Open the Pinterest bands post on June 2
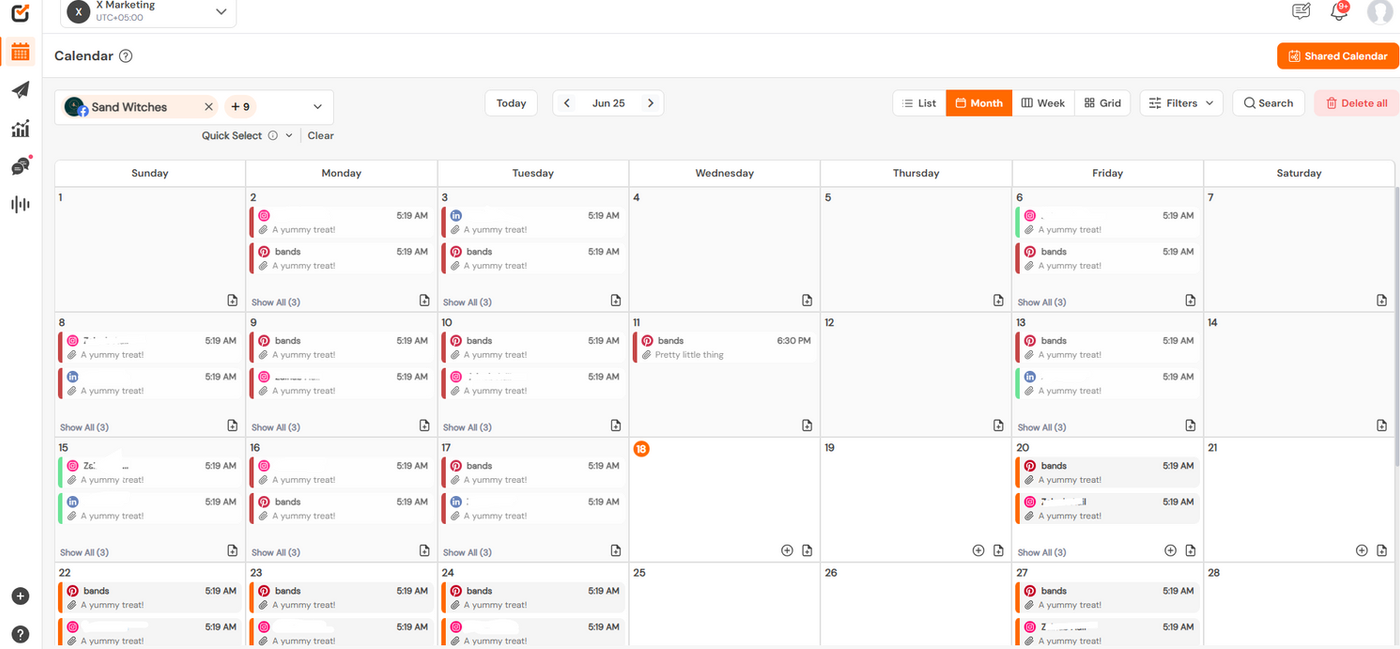The width and height of the screenshot is (1400, 649). coord(341,258)
